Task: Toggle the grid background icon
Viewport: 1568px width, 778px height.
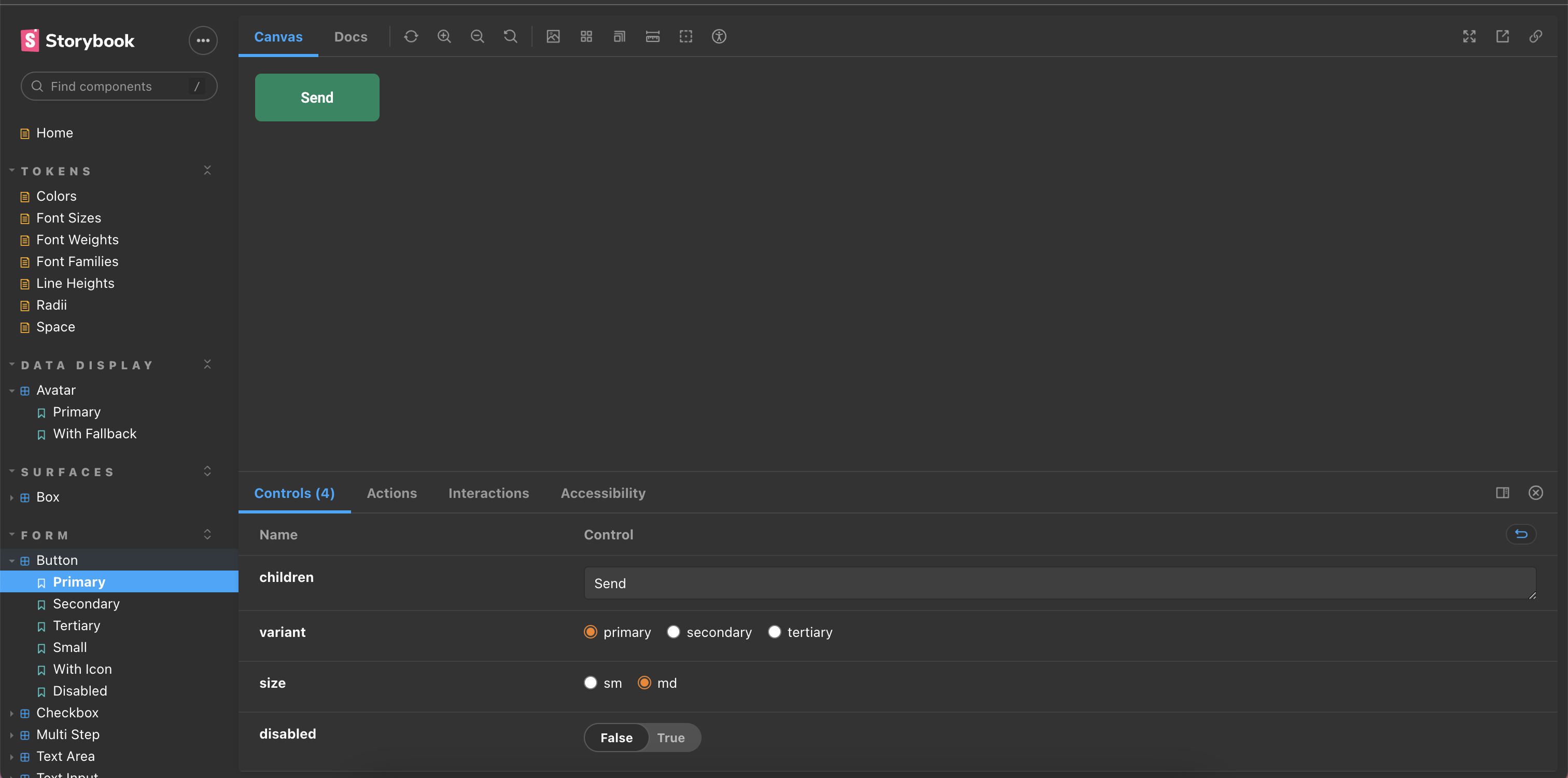Action: 586,36
